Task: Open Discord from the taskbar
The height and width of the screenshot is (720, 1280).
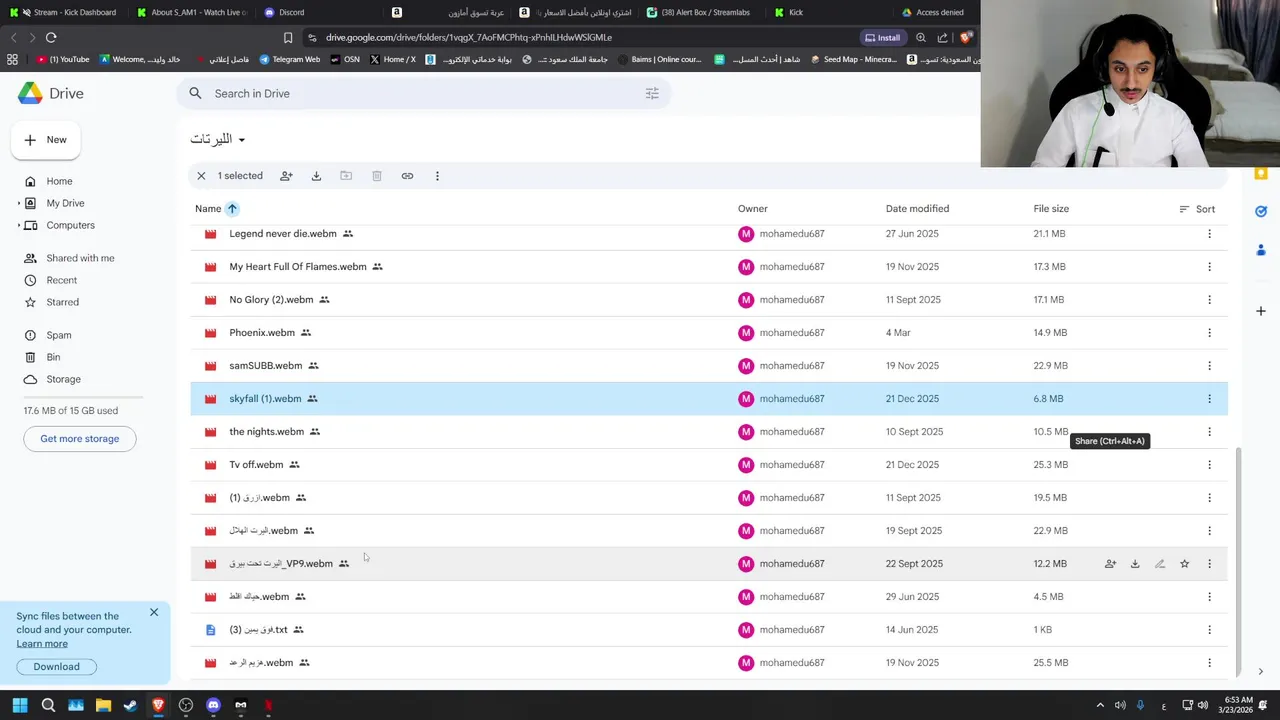Action: click(213, 706)
